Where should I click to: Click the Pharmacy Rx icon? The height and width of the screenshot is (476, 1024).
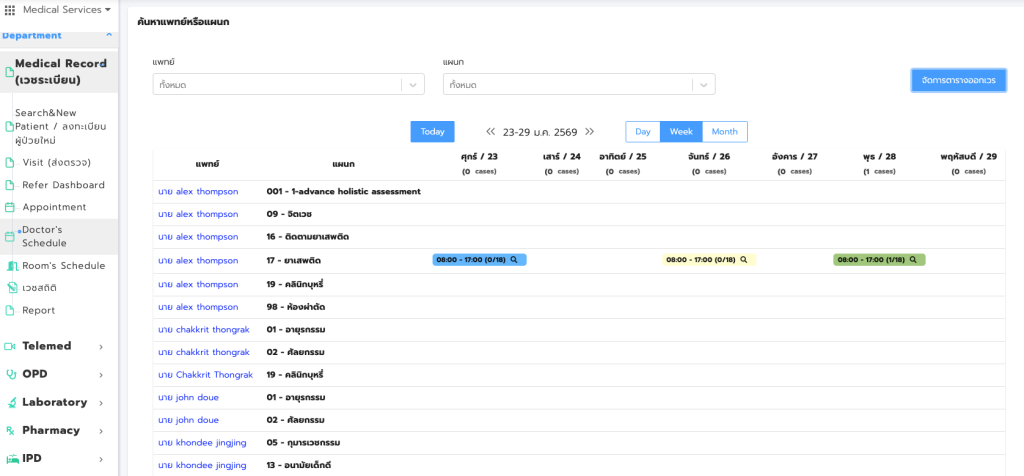[10, 430]
